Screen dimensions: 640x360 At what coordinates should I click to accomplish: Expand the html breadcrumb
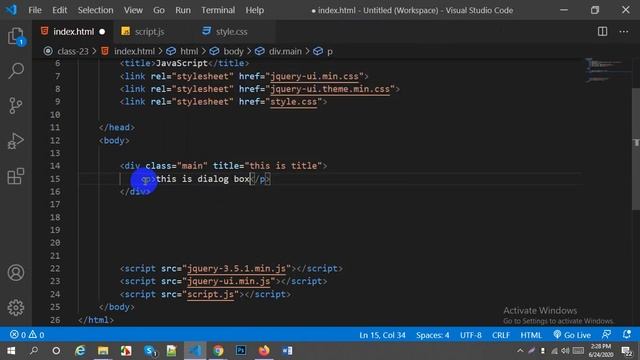point(189,51)
